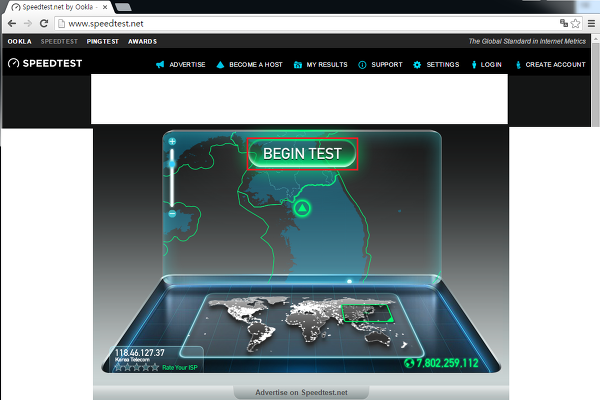
Task: Click Advertise on Speedtest.net tab
Action: point(301,392)
